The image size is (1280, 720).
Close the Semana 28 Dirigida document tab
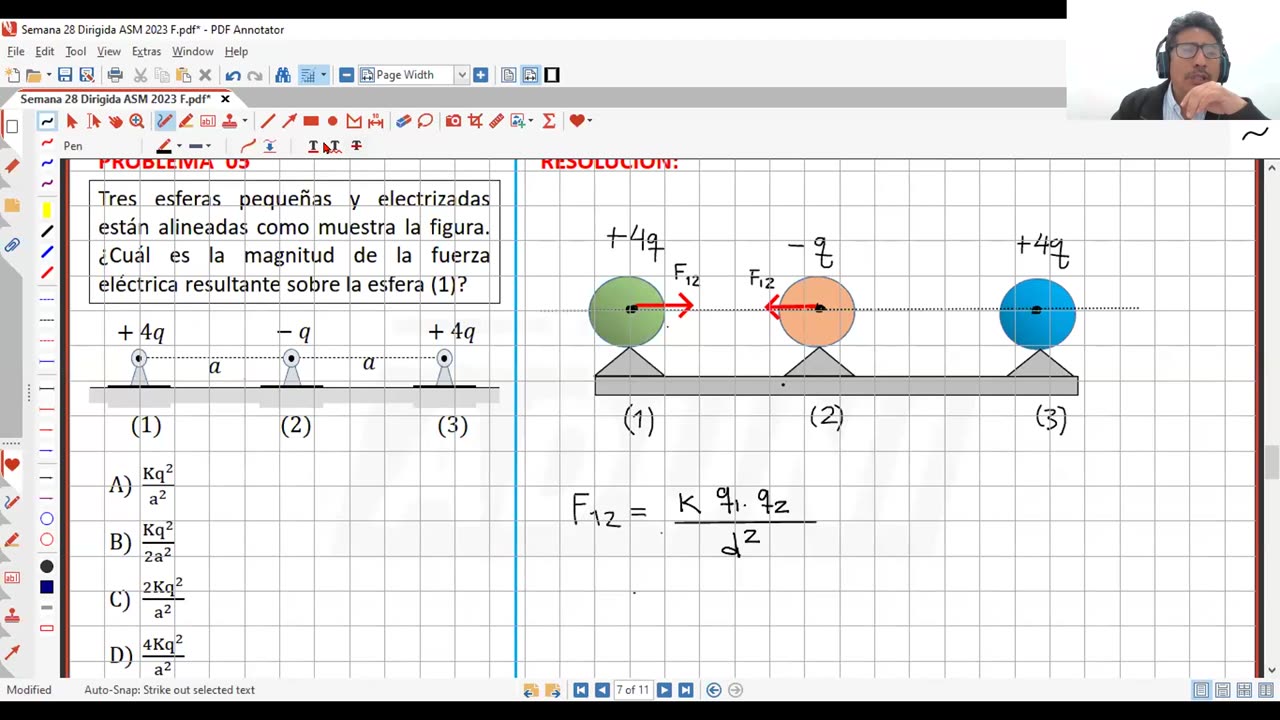pyautogui.click(x=225, y=99)
